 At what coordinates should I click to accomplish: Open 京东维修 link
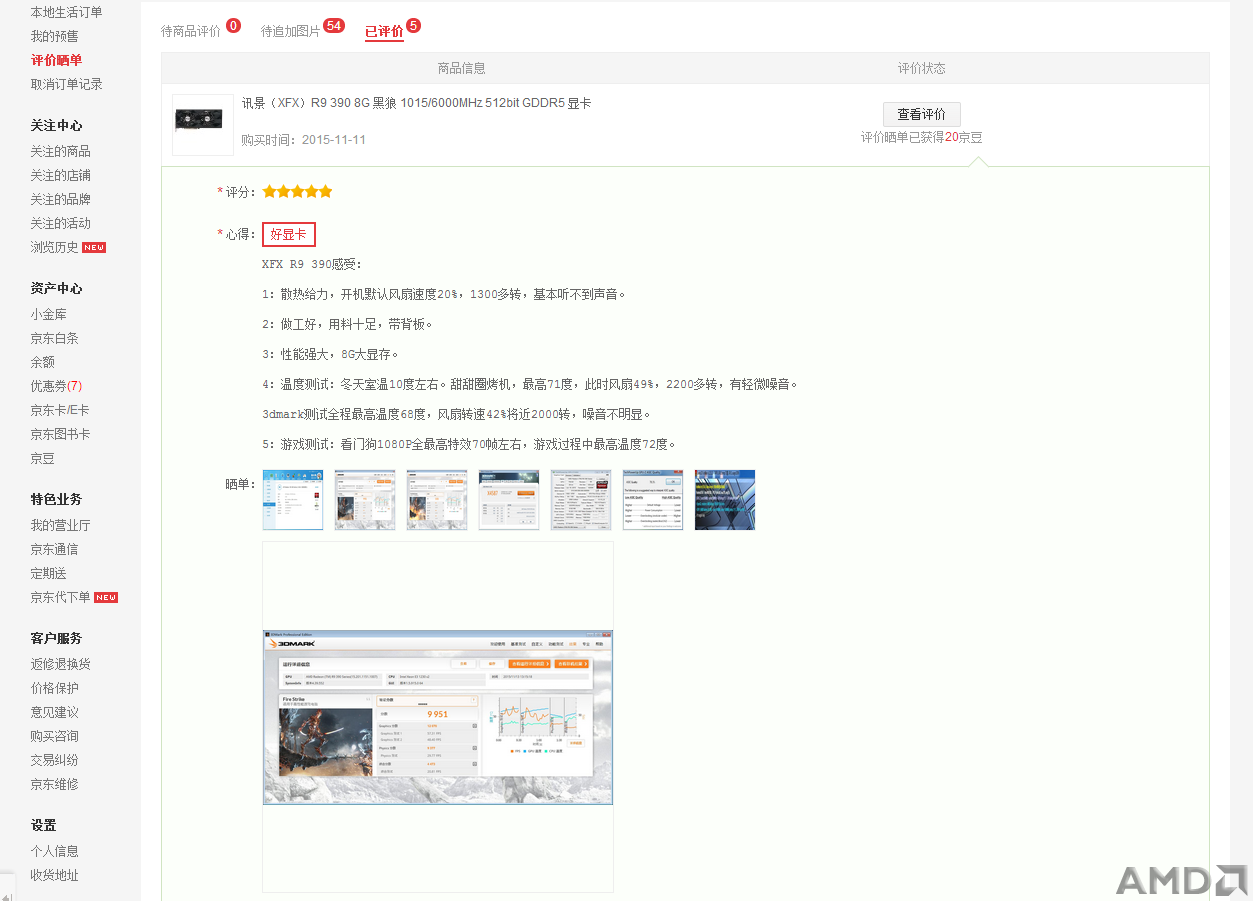tap(54, 784)
